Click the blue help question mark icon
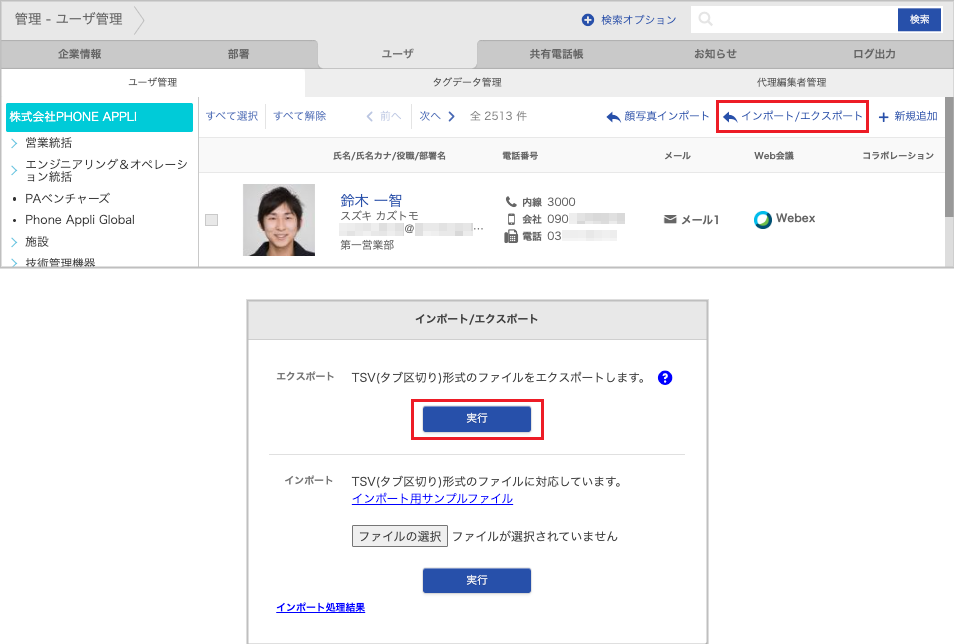 coord(665,378)
